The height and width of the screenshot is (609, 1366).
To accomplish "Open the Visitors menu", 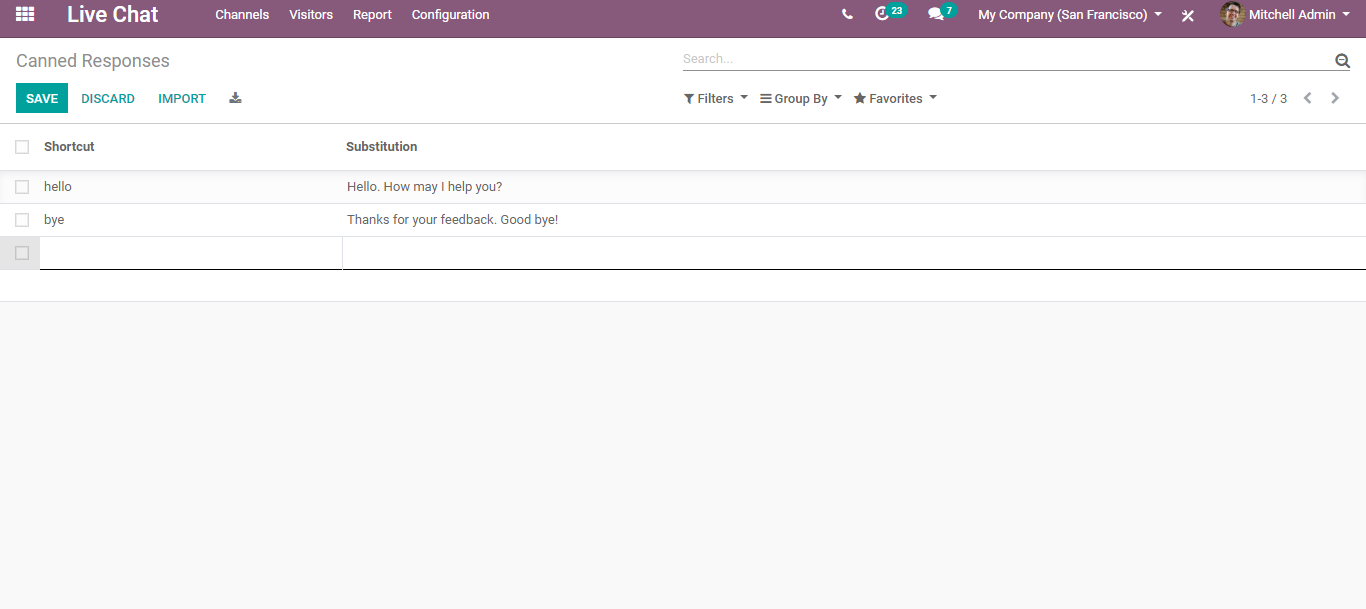I will [x=311, y=15].
